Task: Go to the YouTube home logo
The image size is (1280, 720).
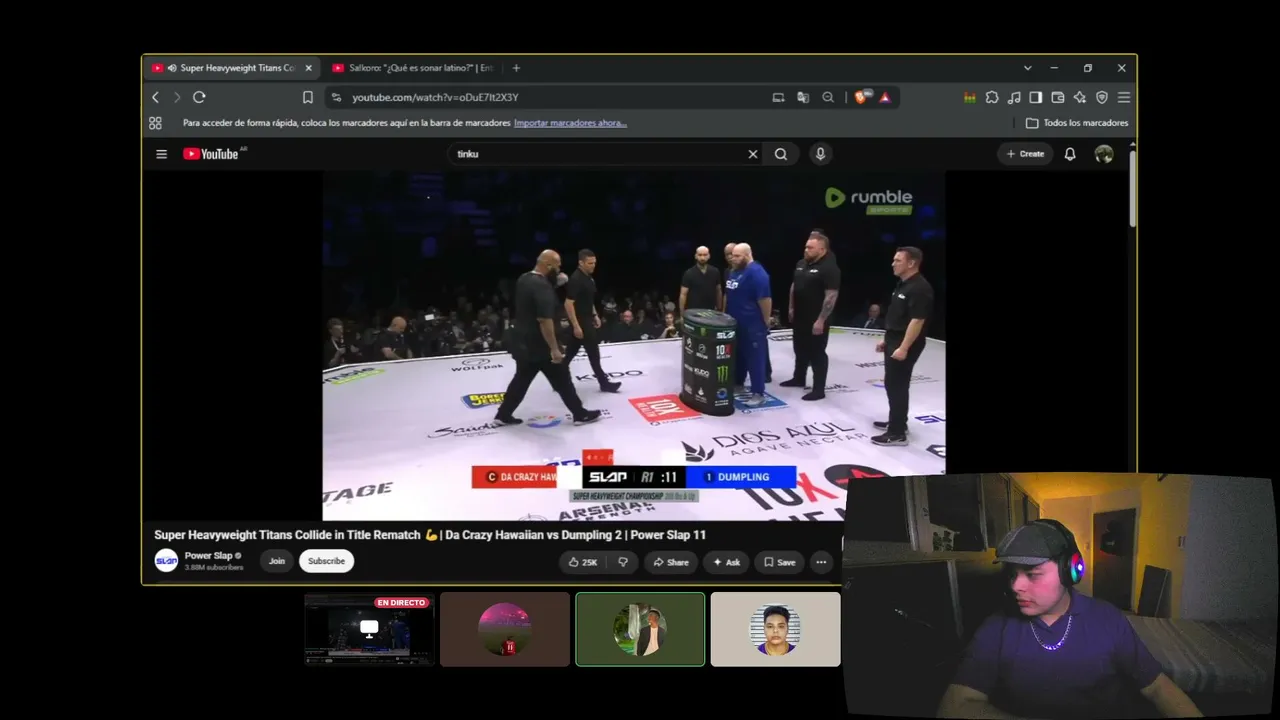Action: coord(212,154)
